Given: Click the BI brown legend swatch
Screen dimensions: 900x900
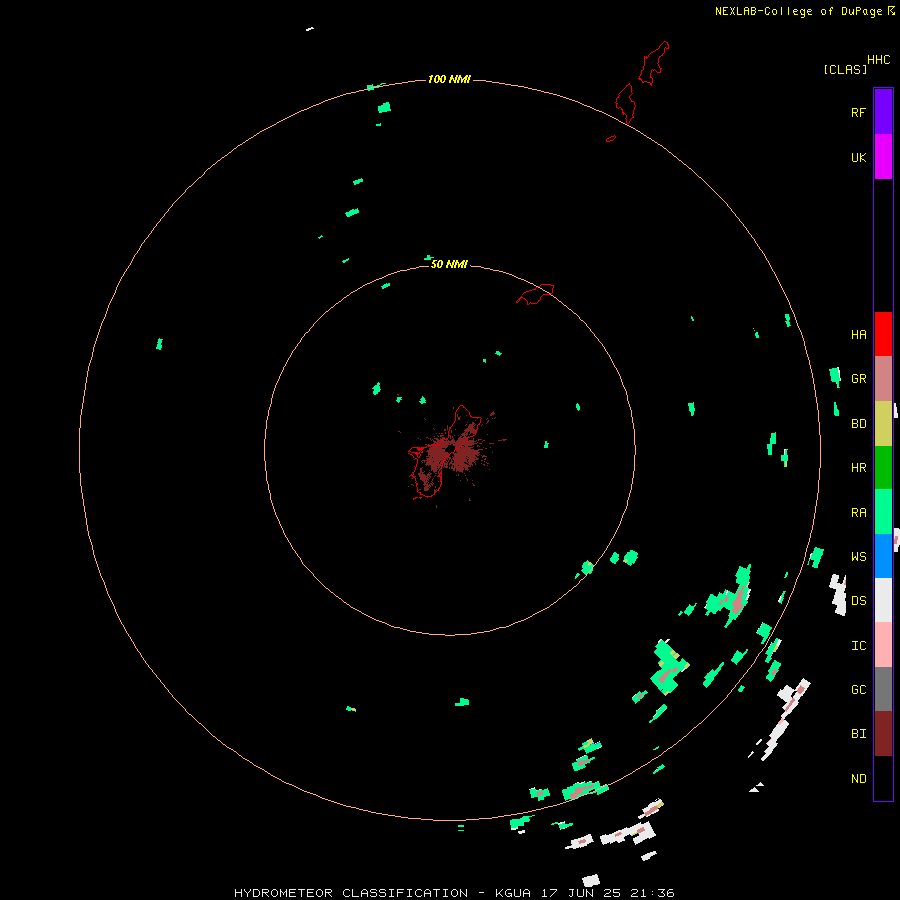Looking at the screenshot, I should [883, 734].
